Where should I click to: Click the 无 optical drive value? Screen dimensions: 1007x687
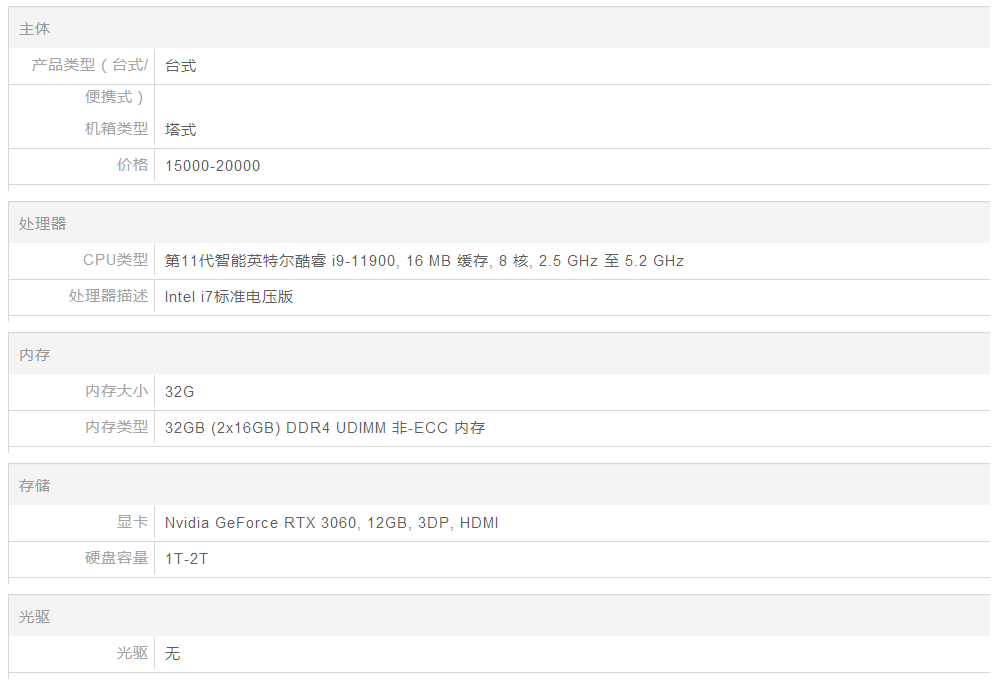click(x=172, y=654)
